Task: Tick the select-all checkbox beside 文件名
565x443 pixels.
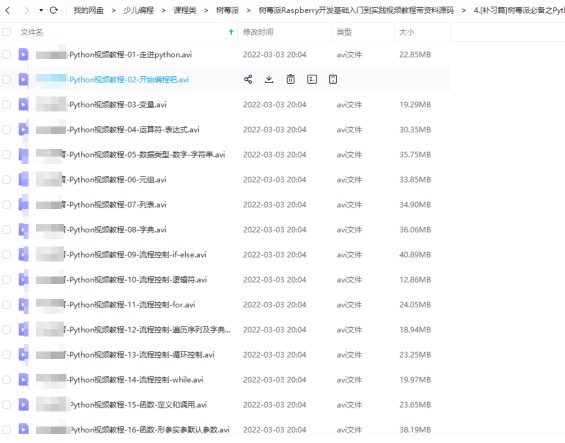Action: coord(6,32)
